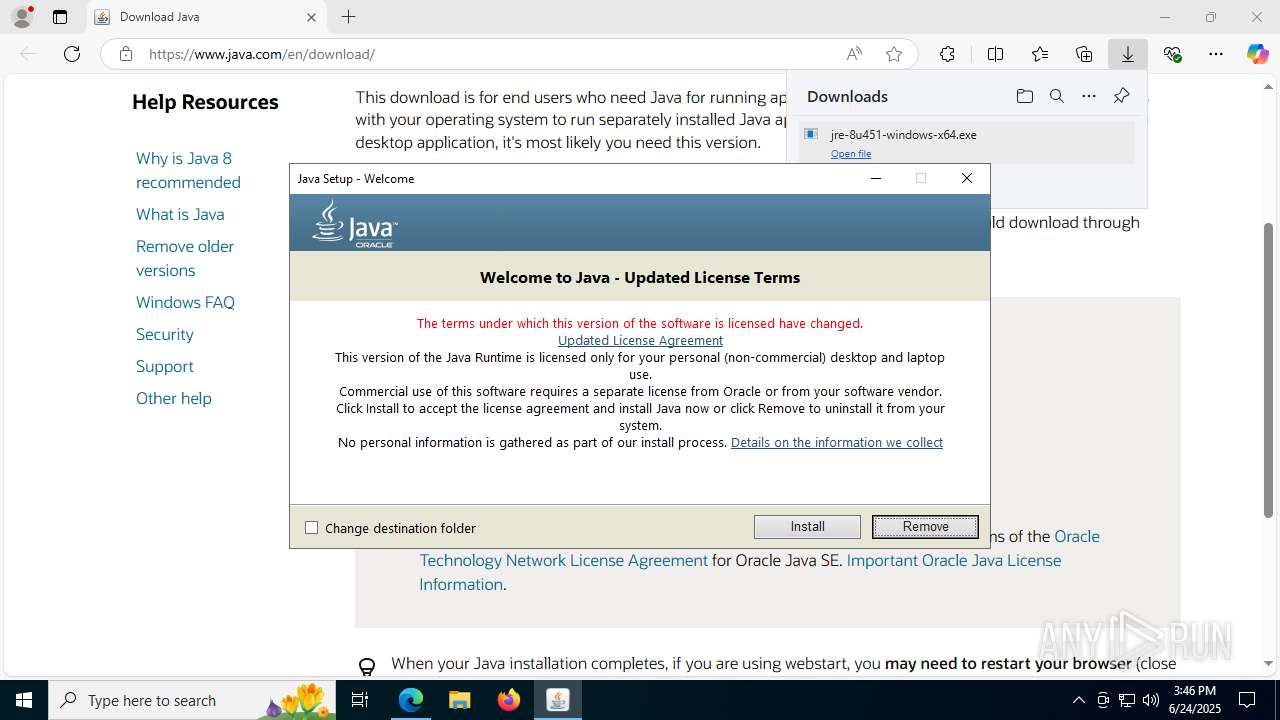Search downloads with magnifier icon
Screen dimensions: 1280x720
click(1056, 96)
